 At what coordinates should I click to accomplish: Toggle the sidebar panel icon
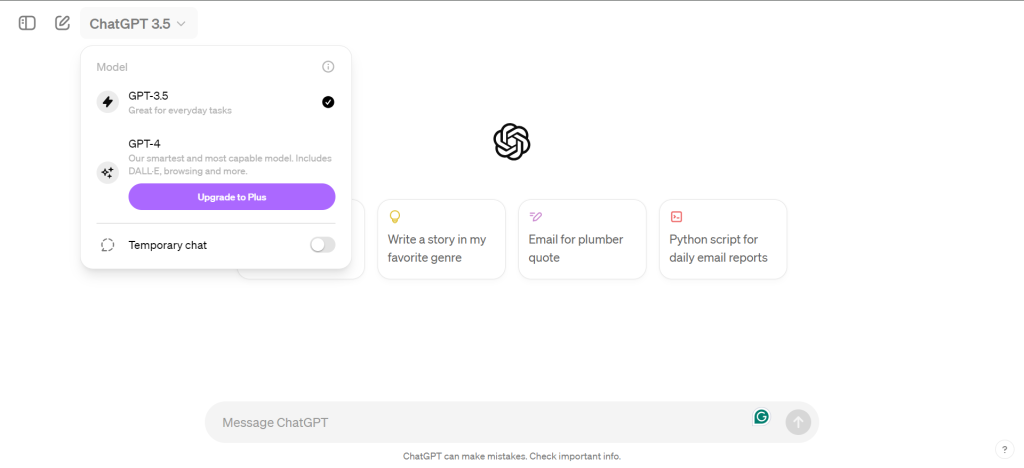tap(27, 23)
